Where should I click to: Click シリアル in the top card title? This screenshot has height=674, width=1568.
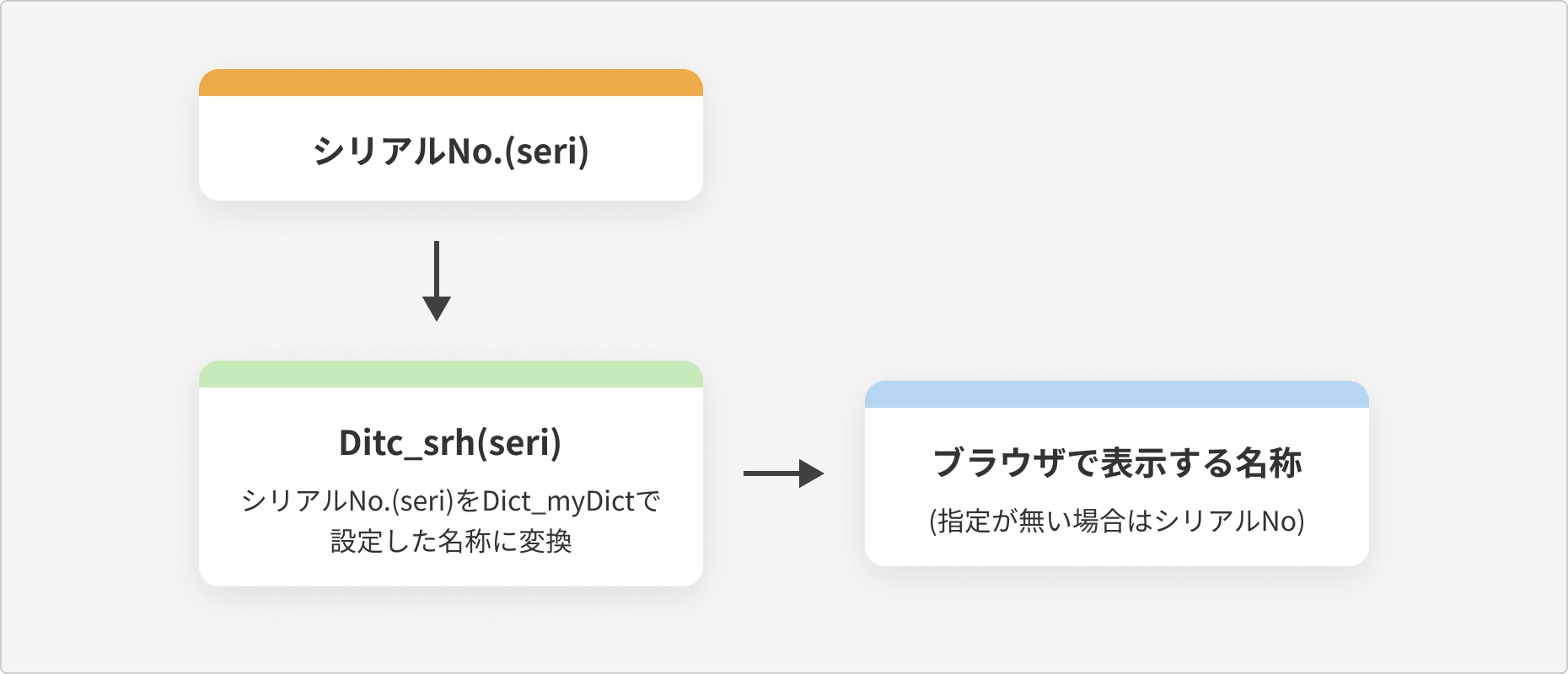pyautogui.click(x=379, y=151)
